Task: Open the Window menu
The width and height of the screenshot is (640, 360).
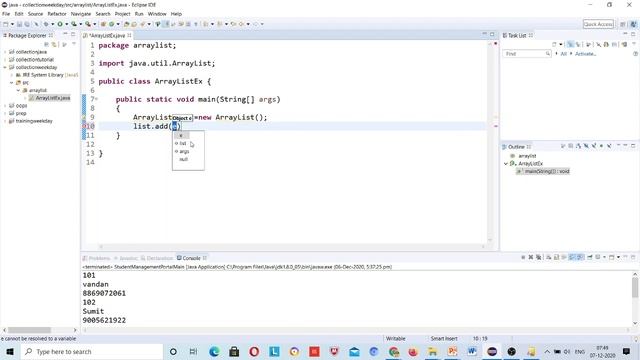Action: (157, 14)
